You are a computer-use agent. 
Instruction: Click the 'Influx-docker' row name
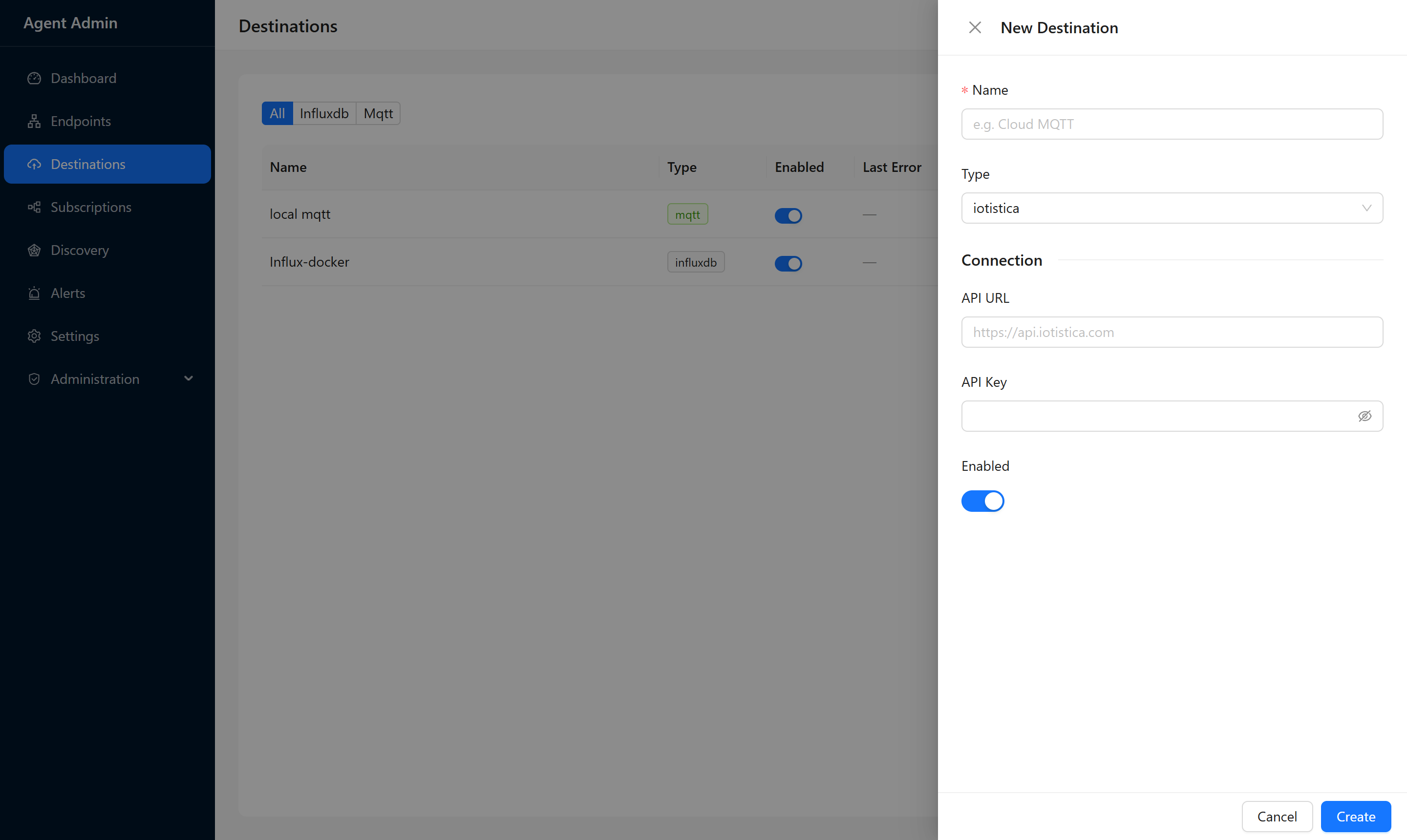[x=310, y=262]
